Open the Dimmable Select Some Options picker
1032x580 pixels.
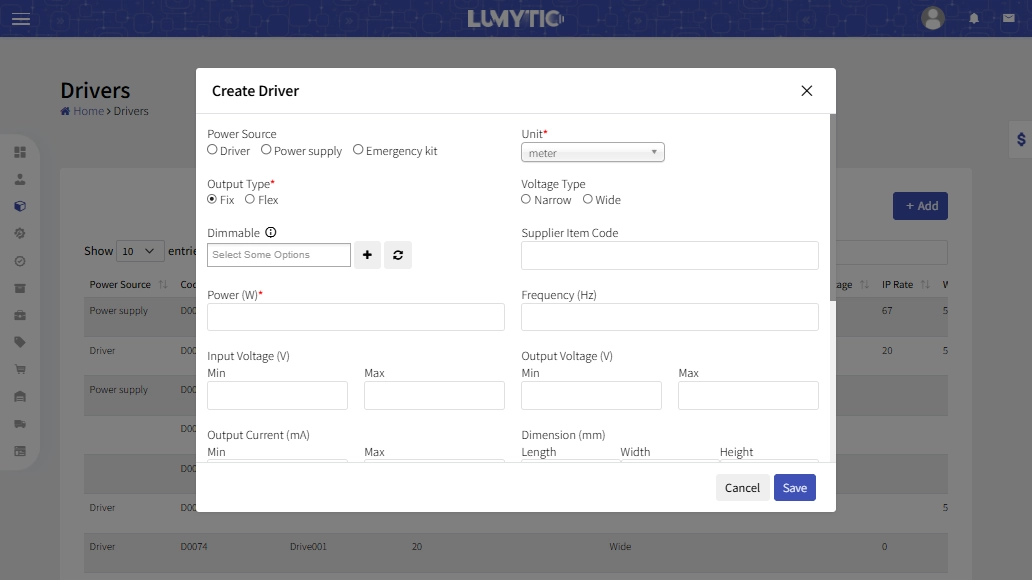[x=278, y=255]
